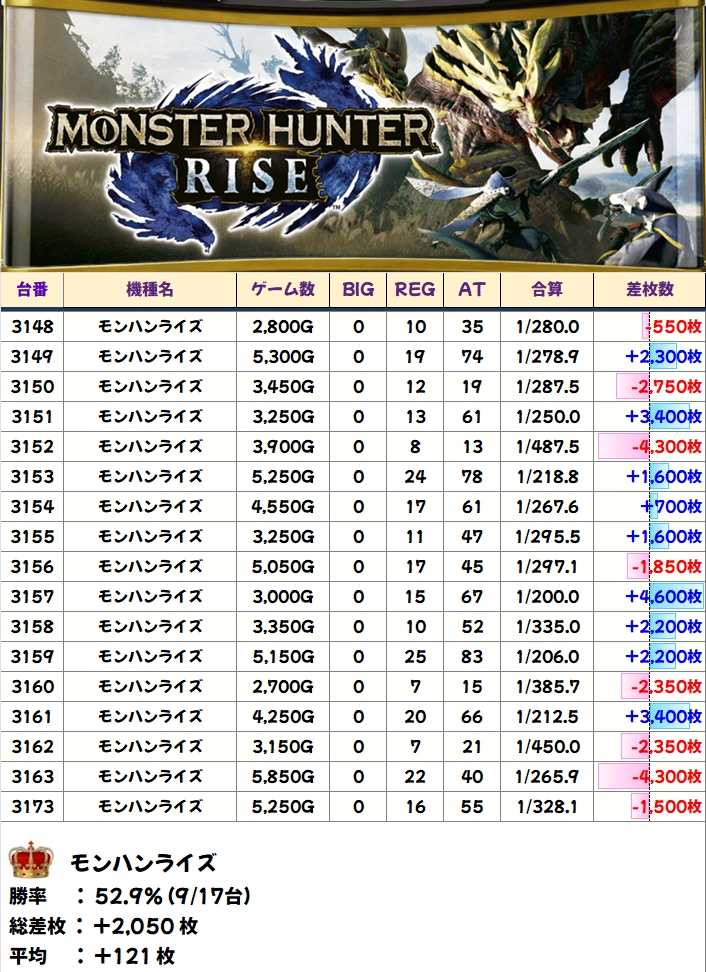Click machine number 3157

tap(32, 596)
